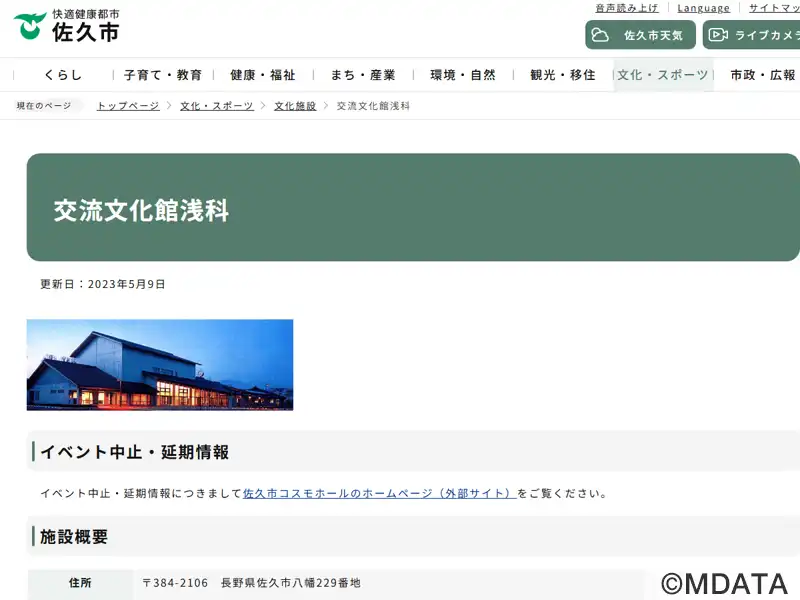Click the live camera video icon
Screen dimensions: 800x600
coord(718,35)
